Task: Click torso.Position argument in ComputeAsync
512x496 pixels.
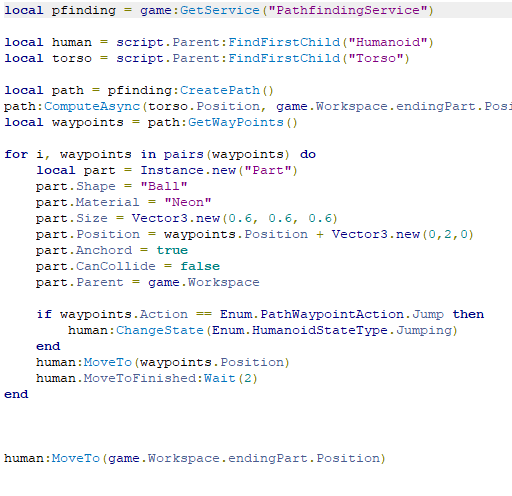Action: coord(204,106)
